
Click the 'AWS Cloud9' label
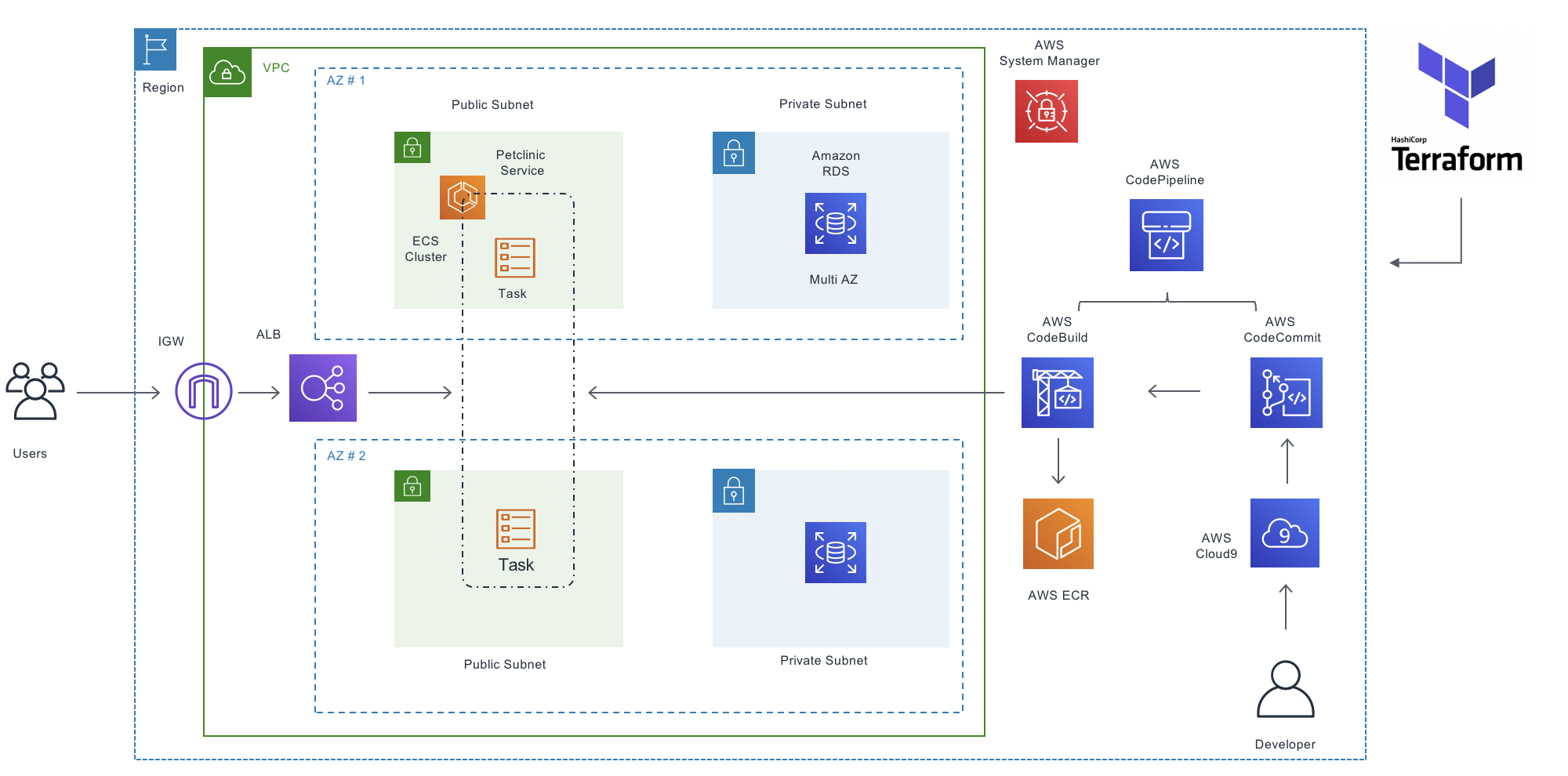(x=1216, y=546)
